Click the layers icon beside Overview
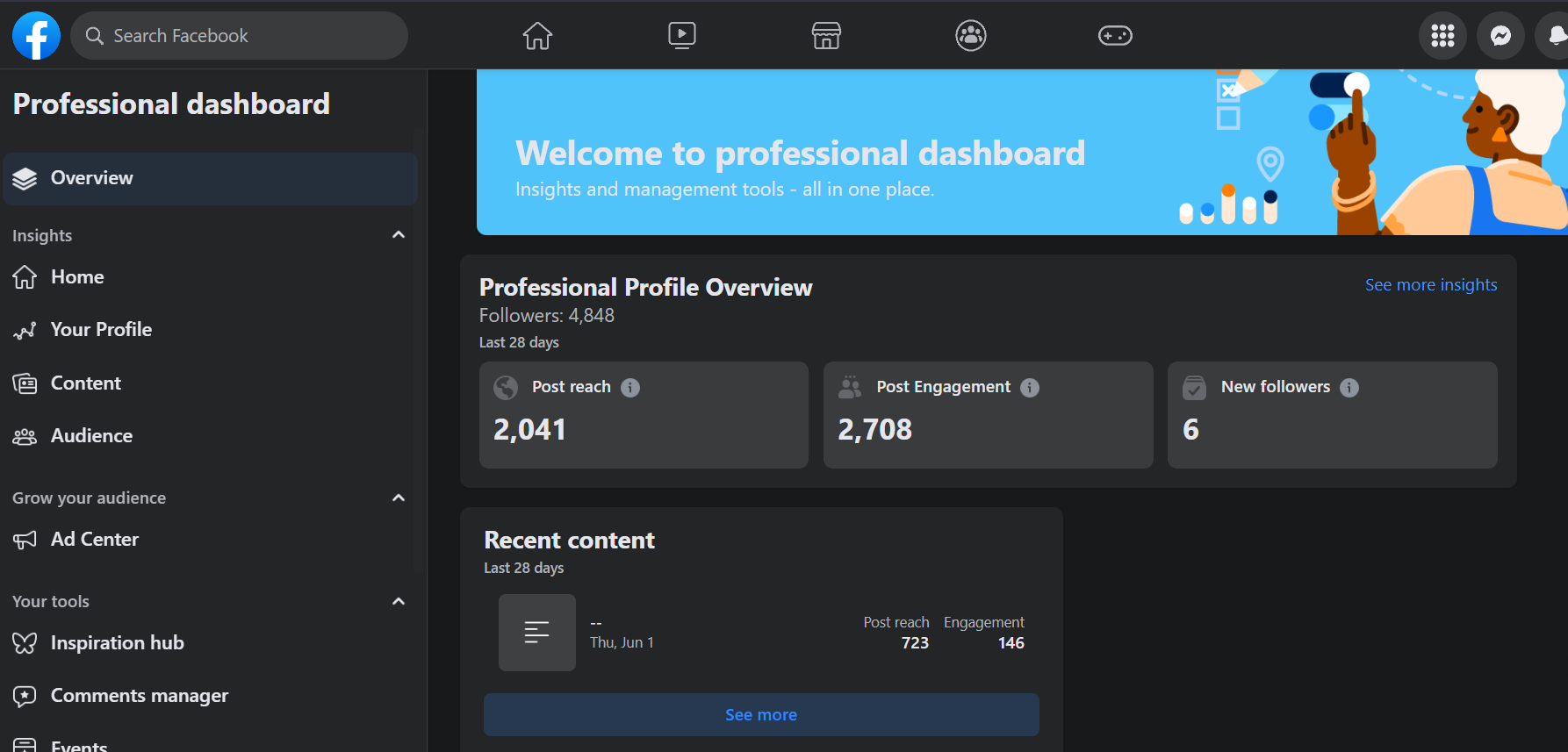 click(25, 178)
